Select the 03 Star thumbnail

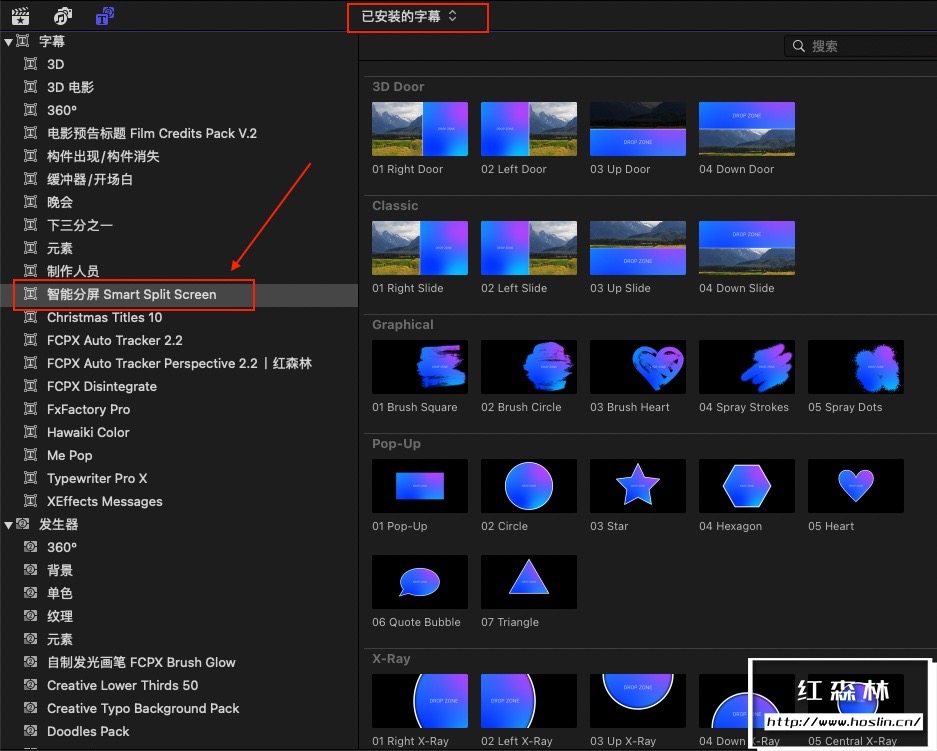coord(638,486)
